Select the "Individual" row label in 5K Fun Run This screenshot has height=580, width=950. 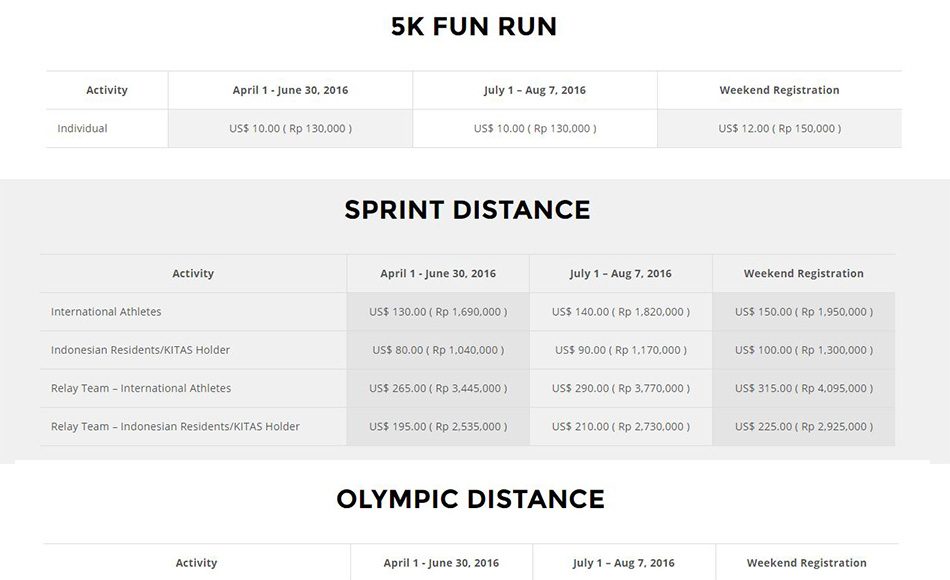tap(82, 128)
